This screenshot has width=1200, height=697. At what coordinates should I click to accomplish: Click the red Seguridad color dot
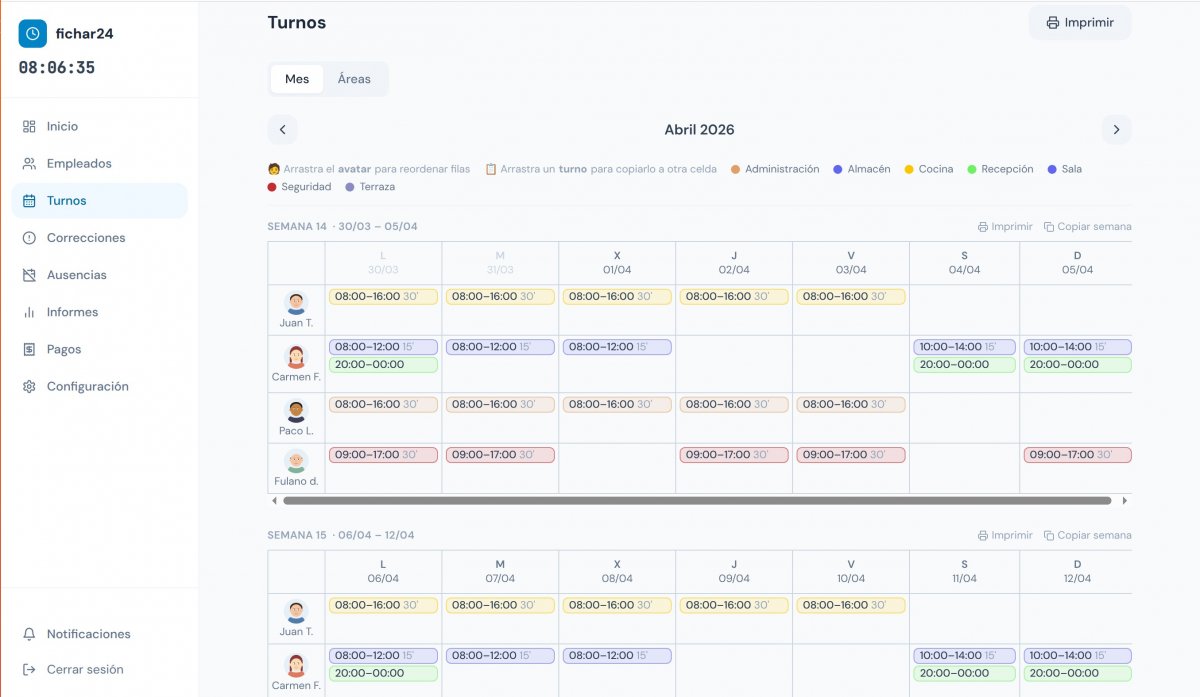click(272, 187)
